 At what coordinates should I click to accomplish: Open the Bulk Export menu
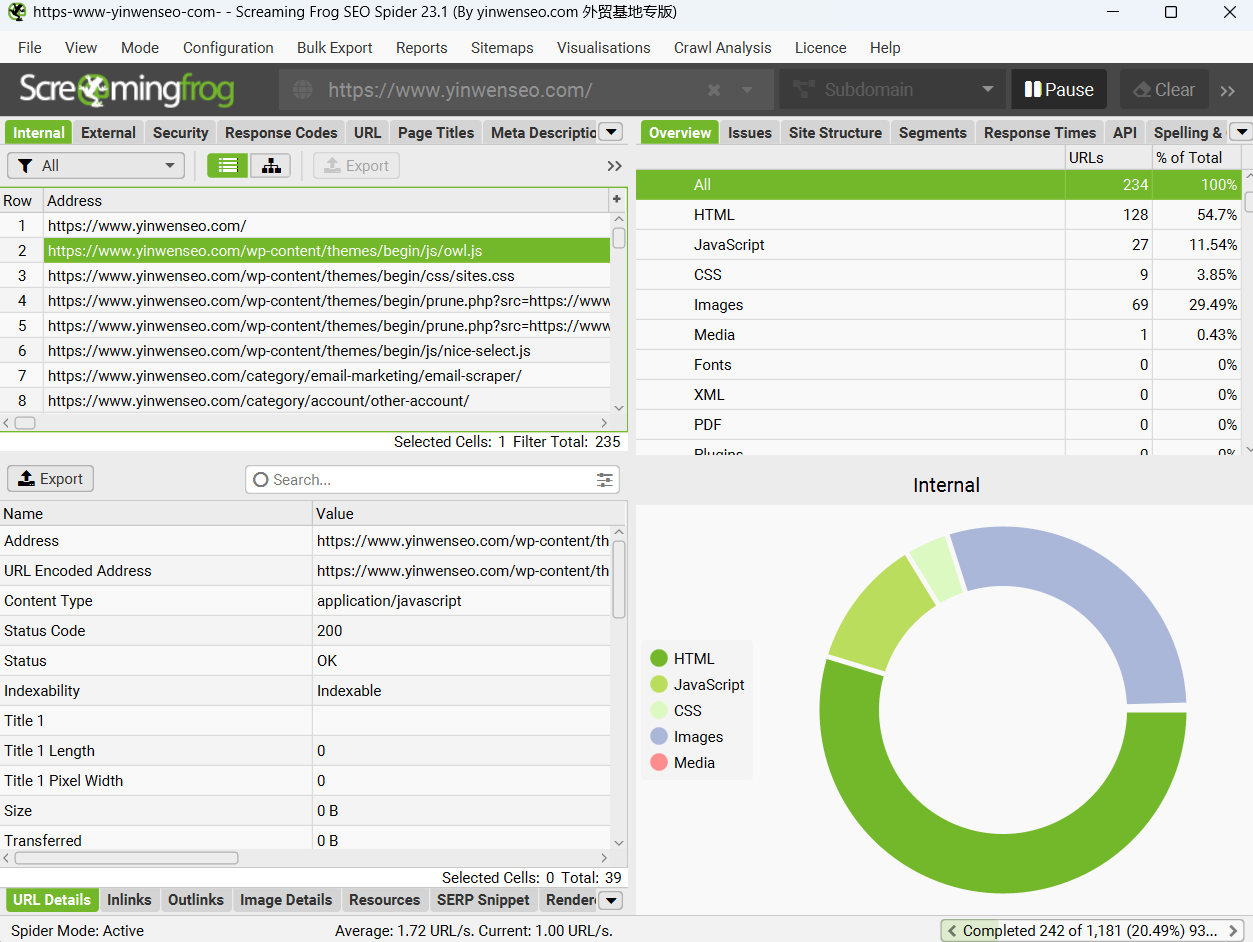click(x=334, y=48)
